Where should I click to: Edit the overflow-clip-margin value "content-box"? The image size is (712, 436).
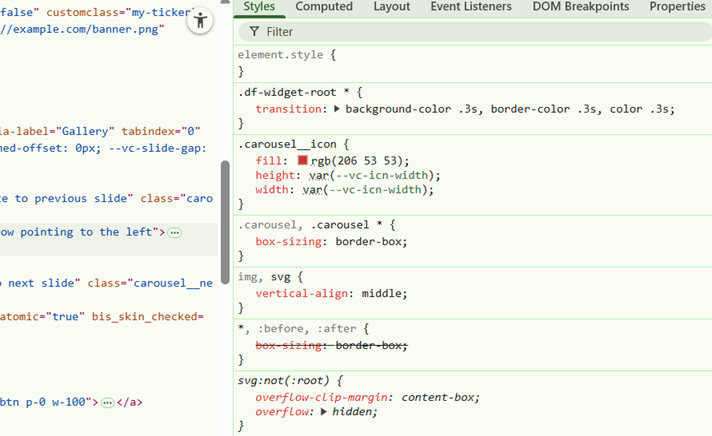coord(440,397)
